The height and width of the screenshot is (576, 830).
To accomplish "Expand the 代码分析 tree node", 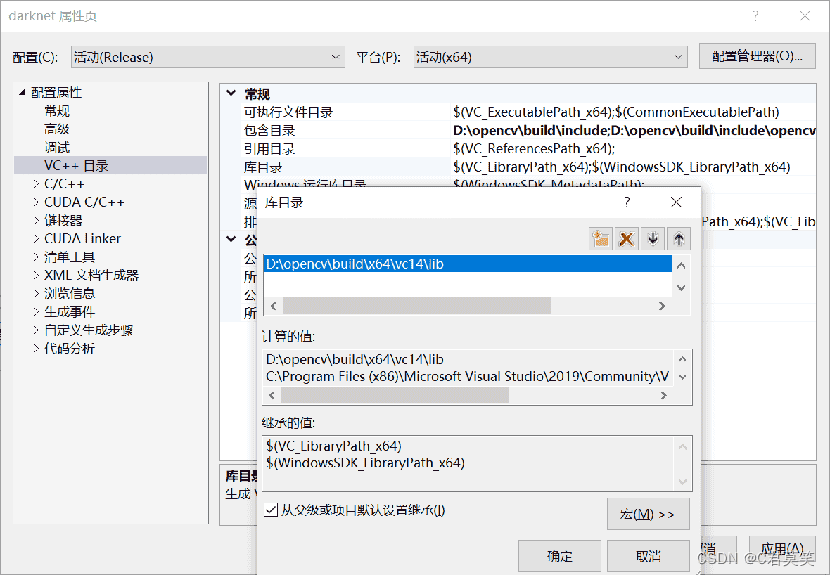I will tap(35, 348).
